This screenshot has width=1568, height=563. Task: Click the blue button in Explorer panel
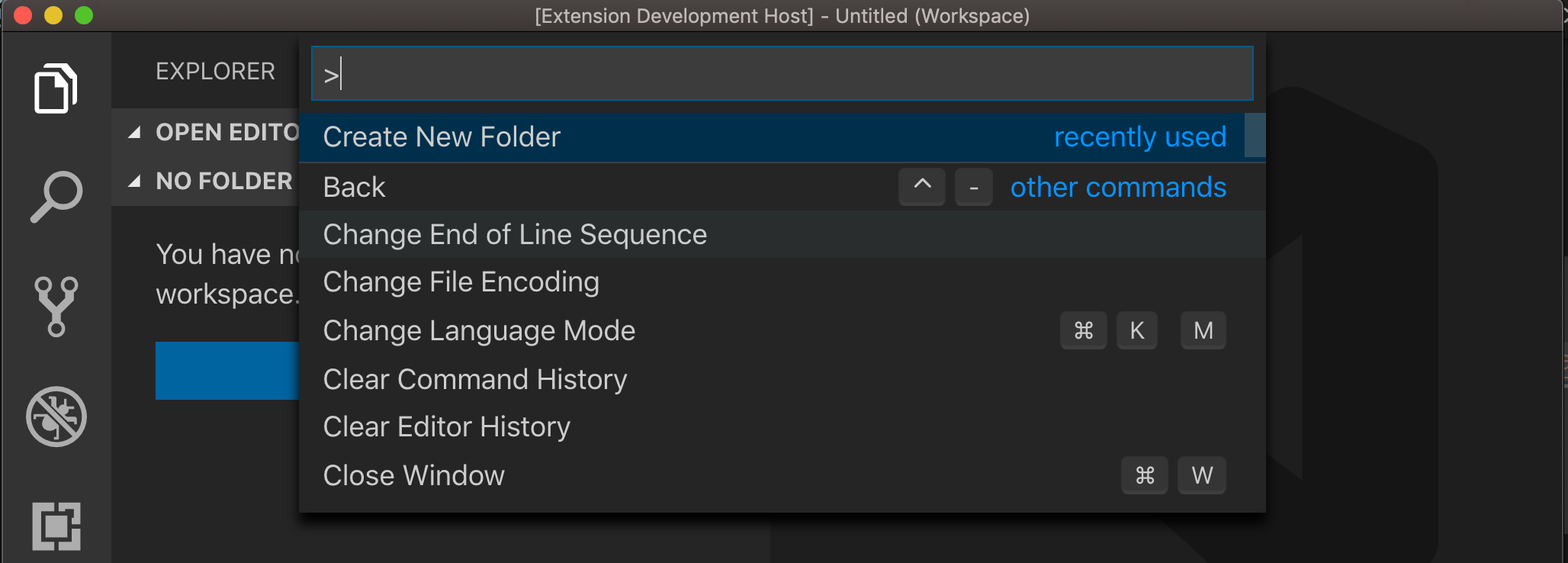pyautogui.click(x=227, y=371)
